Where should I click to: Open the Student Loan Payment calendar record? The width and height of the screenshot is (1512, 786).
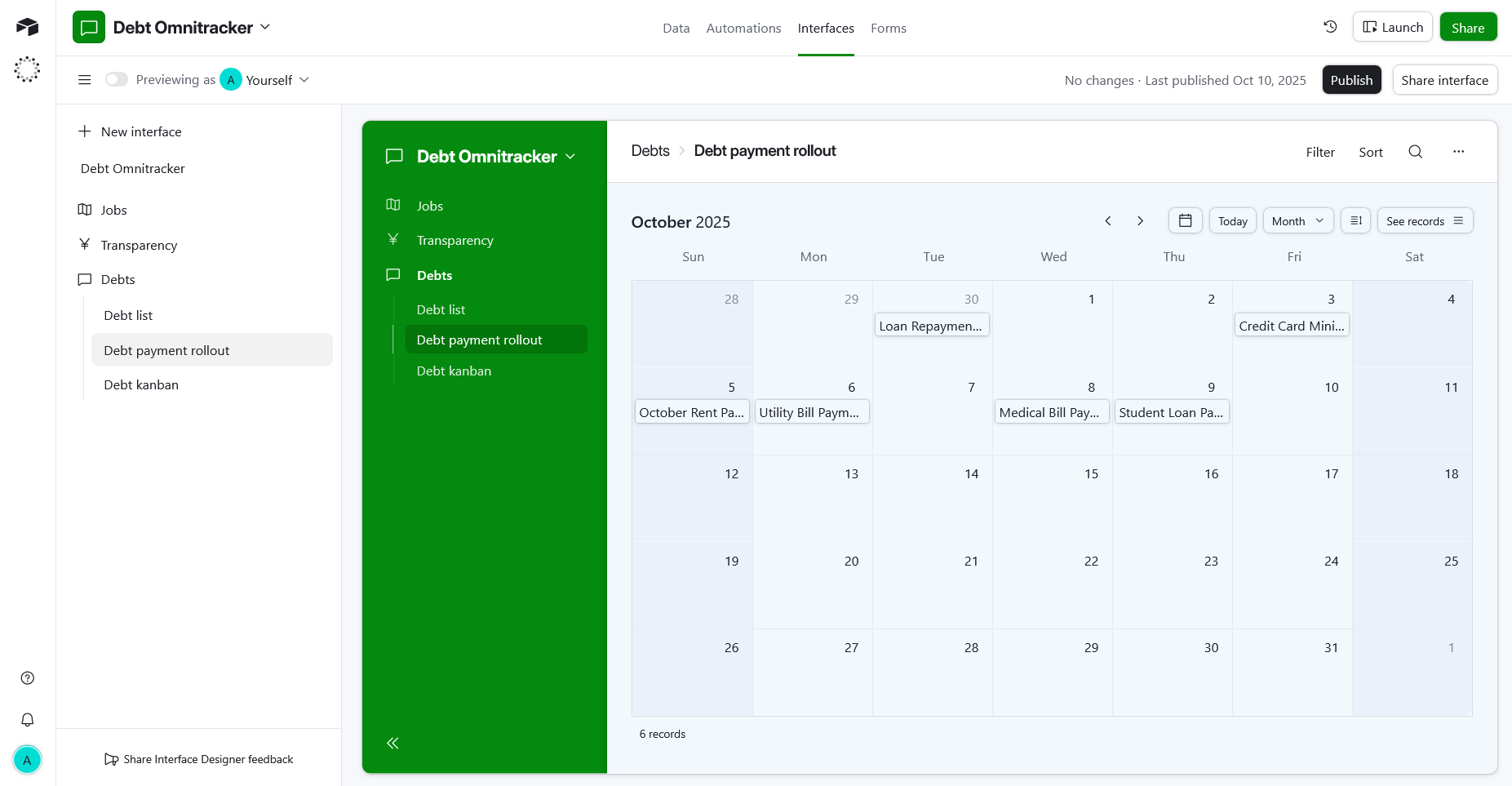[1171, 413]
